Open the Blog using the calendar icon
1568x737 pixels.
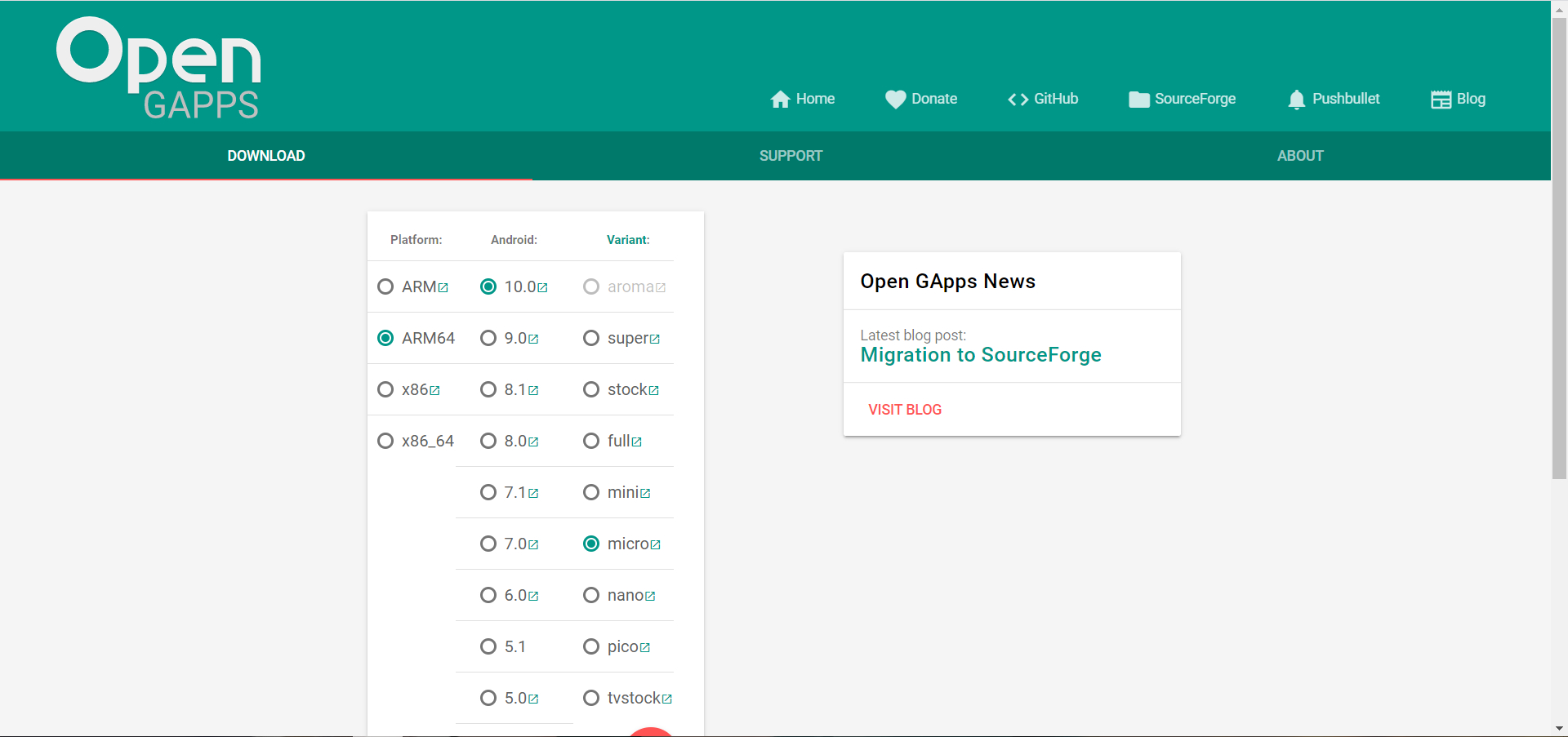tap(1441, 99)
